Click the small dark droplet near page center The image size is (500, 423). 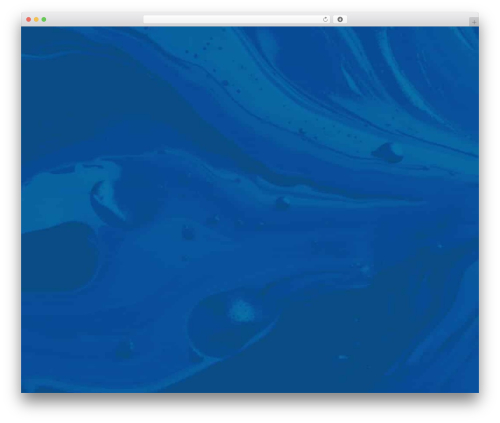click(282, 203)
